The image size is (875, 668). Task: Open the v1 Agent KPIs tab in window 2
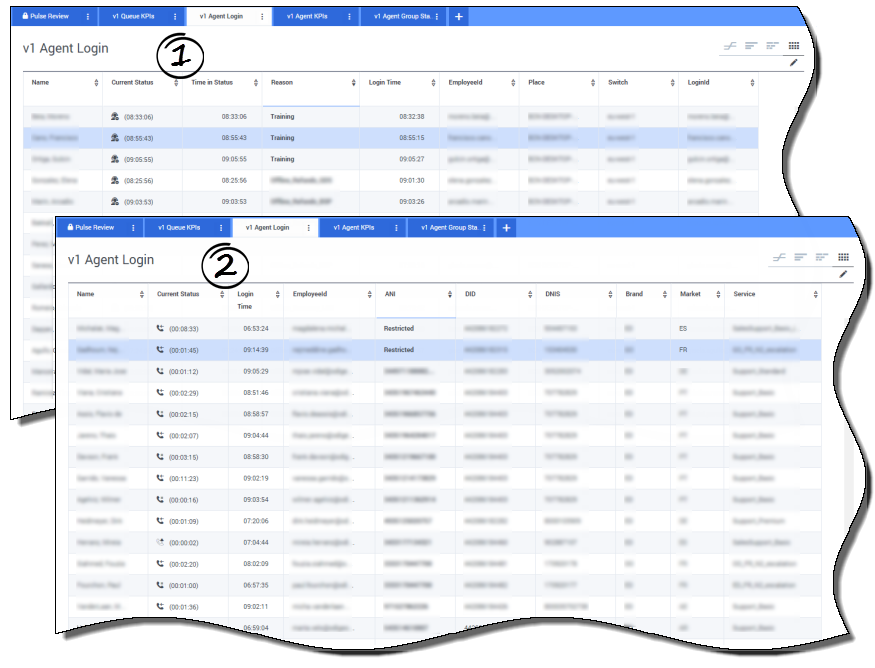353,228
